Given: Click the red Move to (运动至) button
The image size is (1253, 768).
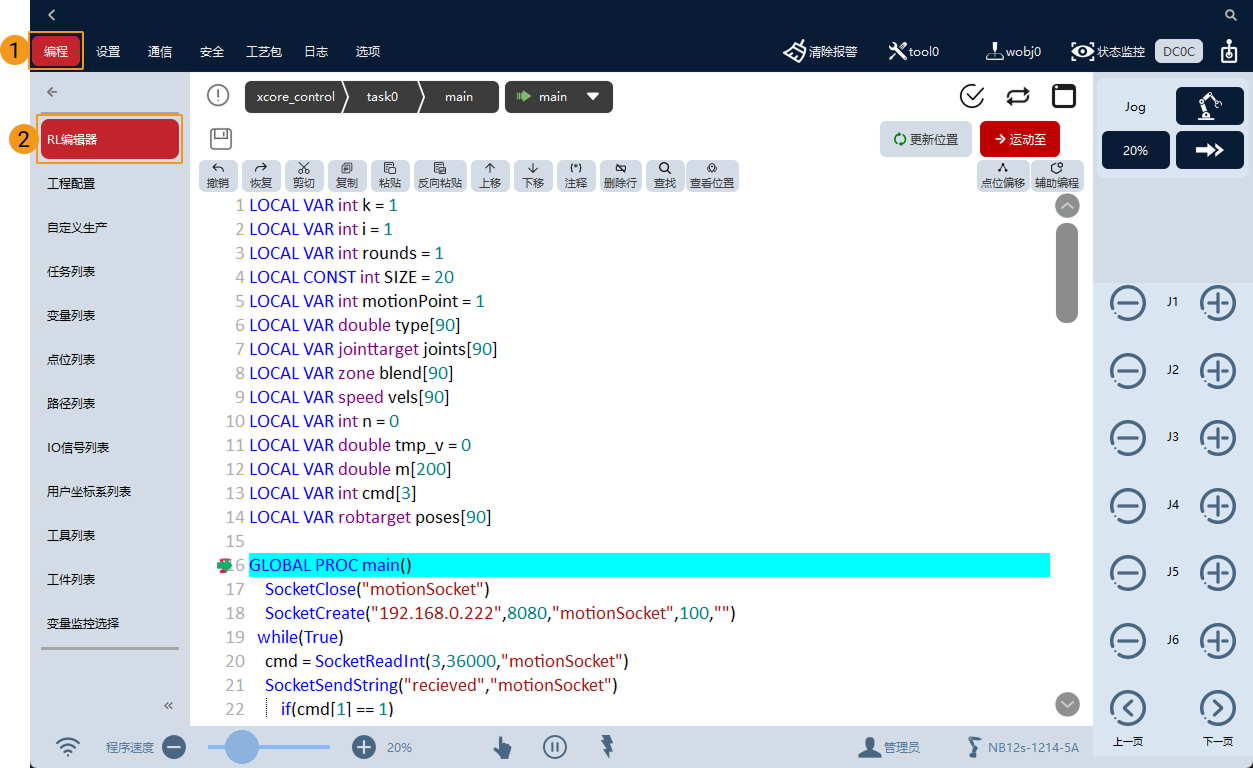Looking at the screenshot, I should [x=1020, y=139].
